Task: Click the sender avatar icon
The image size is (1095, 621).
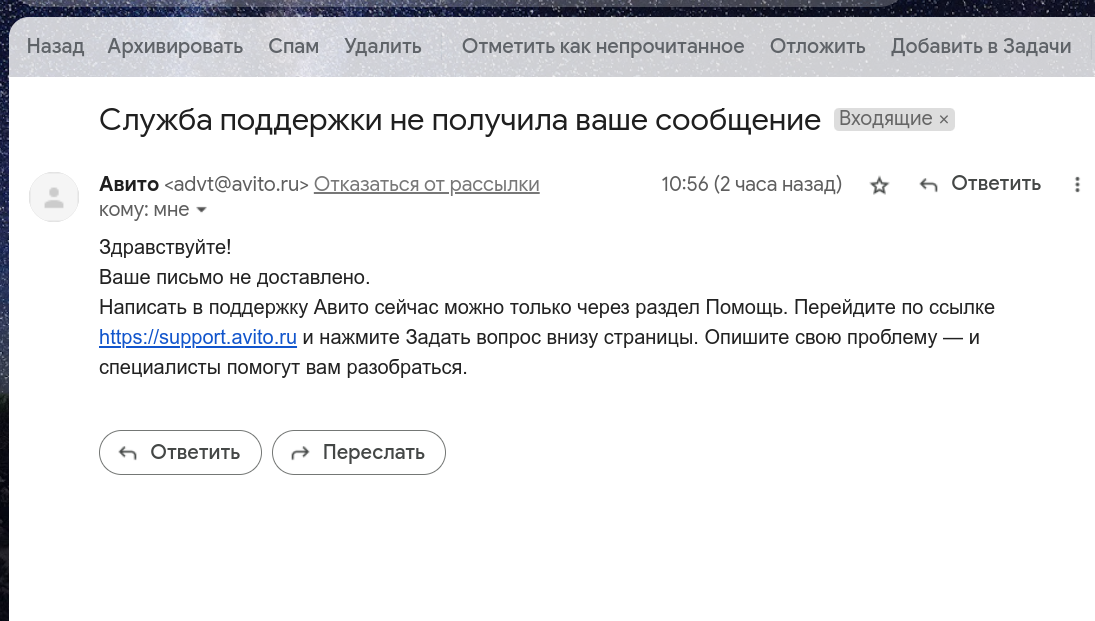Action: click(x=54, y=197)
